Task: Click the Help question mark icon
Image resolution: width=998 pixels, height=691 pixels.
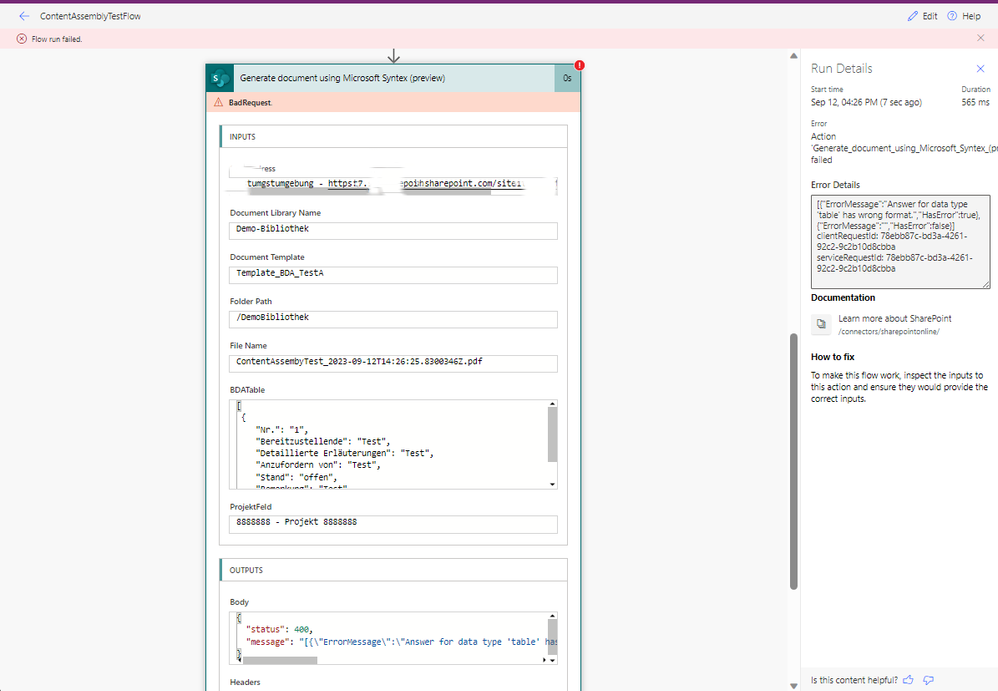Action: click(952, 16)
